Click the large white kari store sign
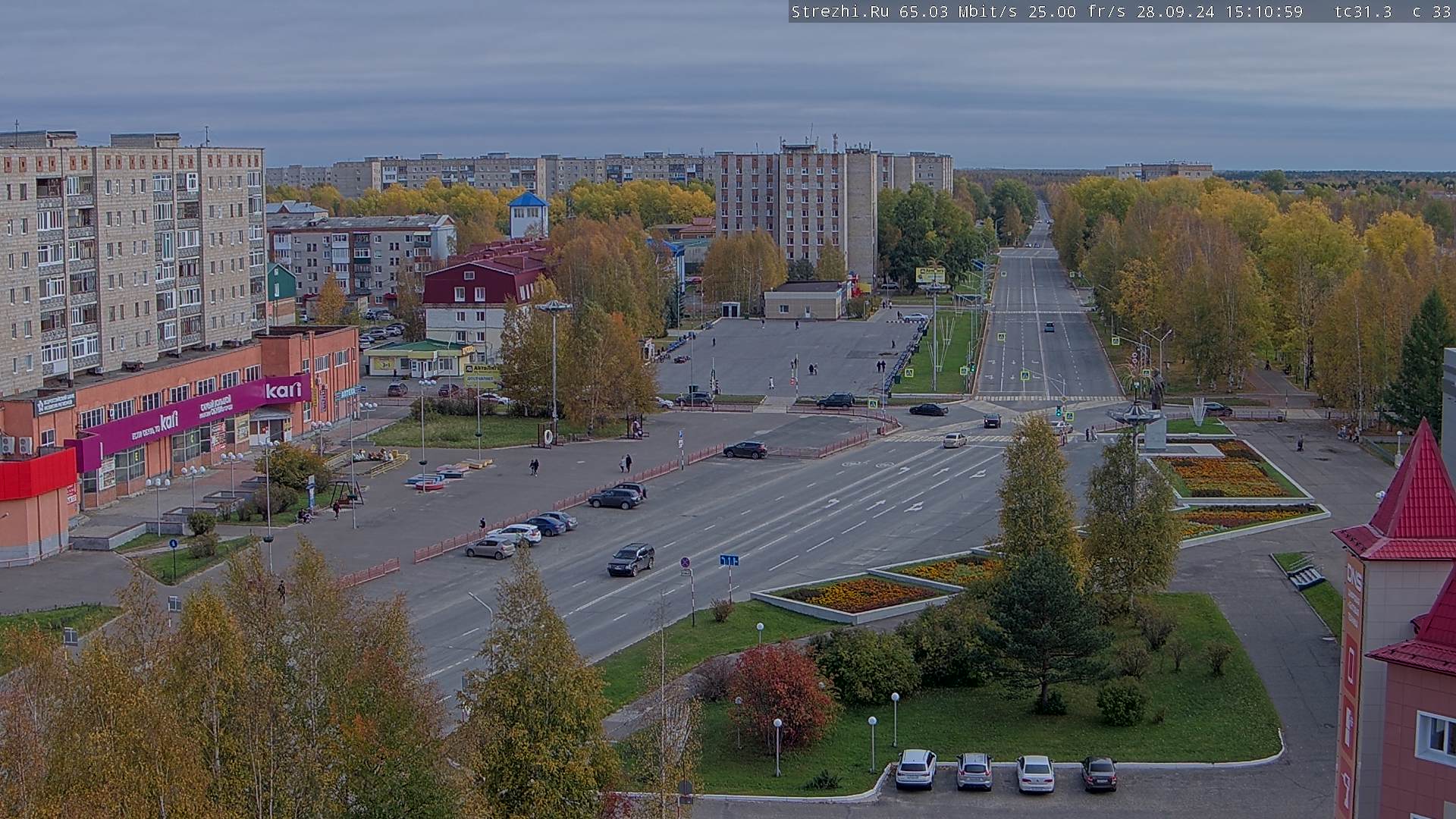The height and width of the screenshot is (819, 1456). tap(283, 391)
